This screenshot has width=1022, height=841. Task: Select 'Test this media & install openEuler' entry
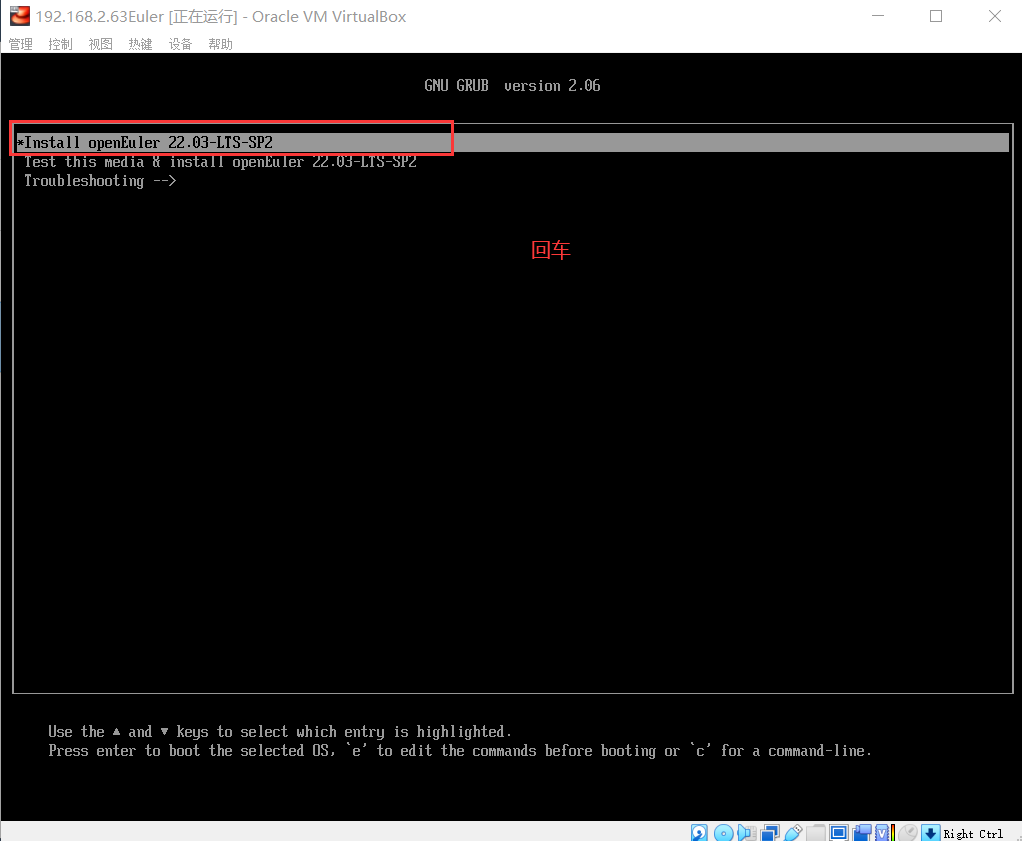click(x=220, y=162)
